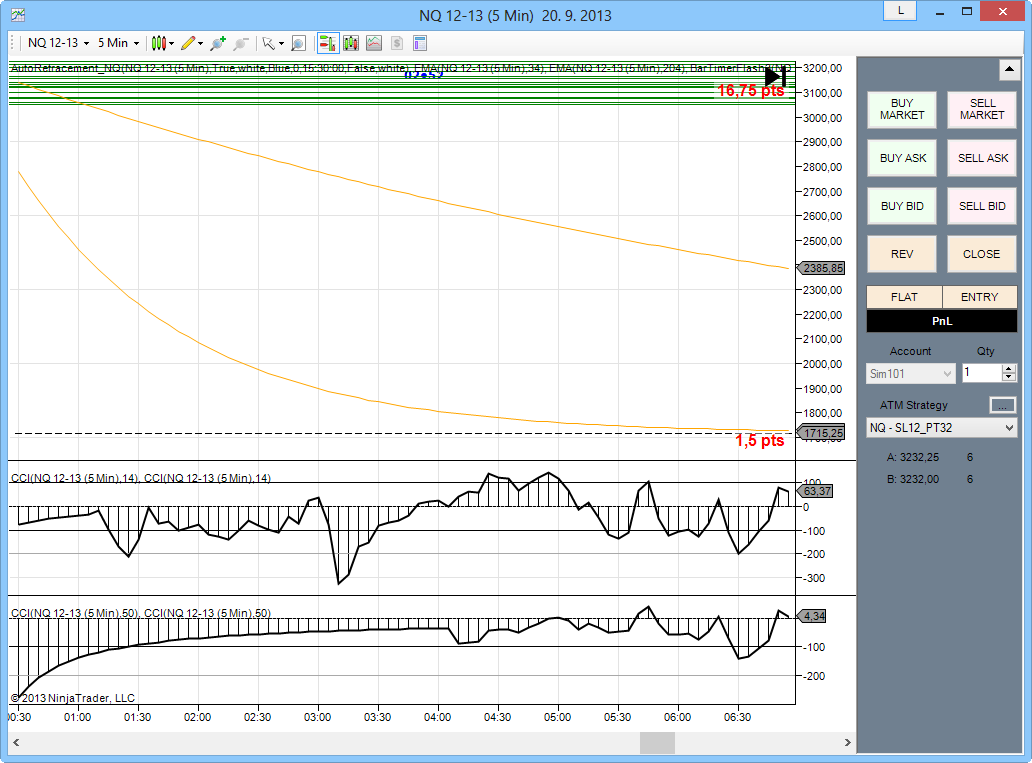Select the drawing tools pencil icon
Viewport: 1032px width, 763px height.
191,43
